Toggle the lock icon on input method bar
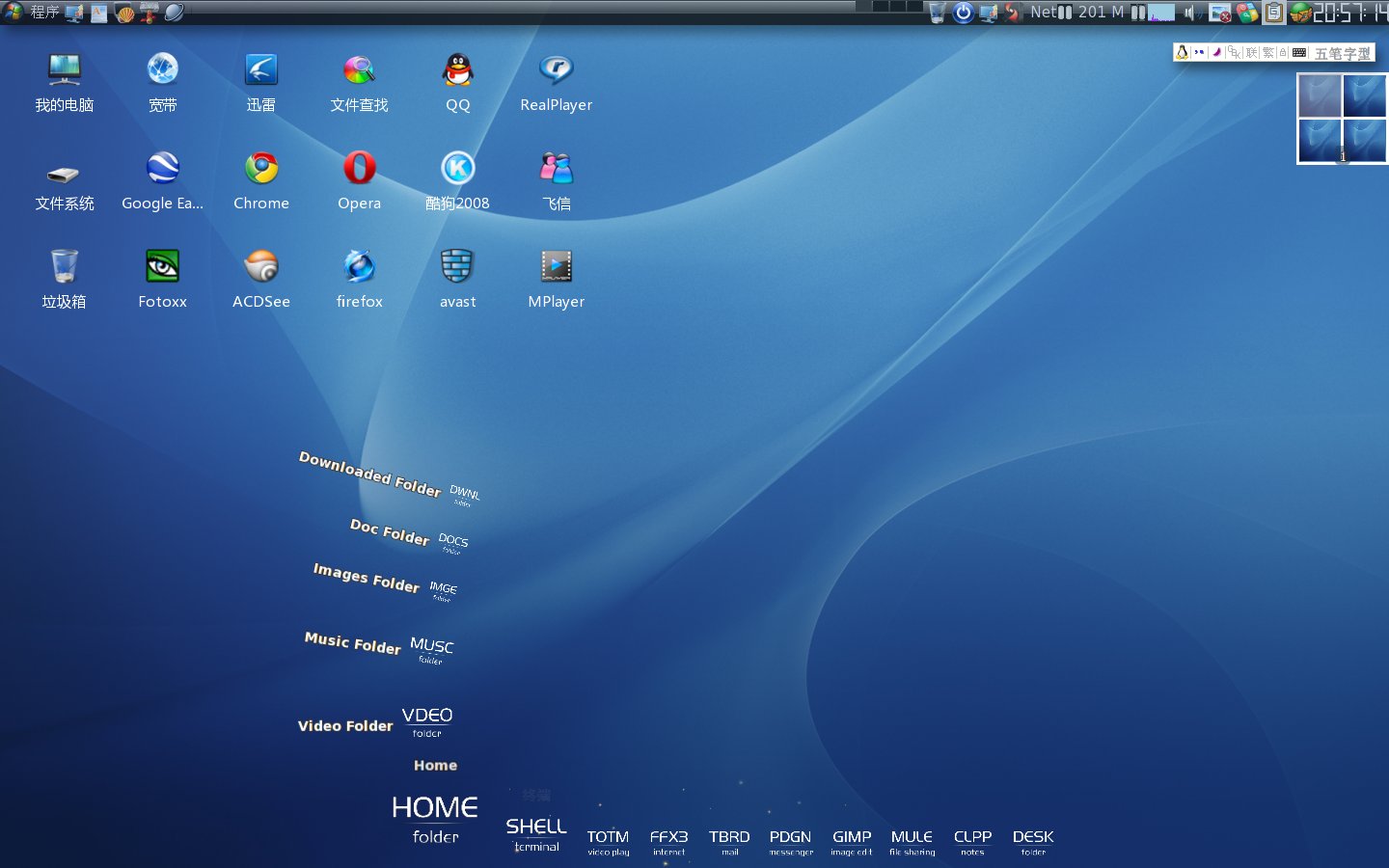 click(1283, 52)
